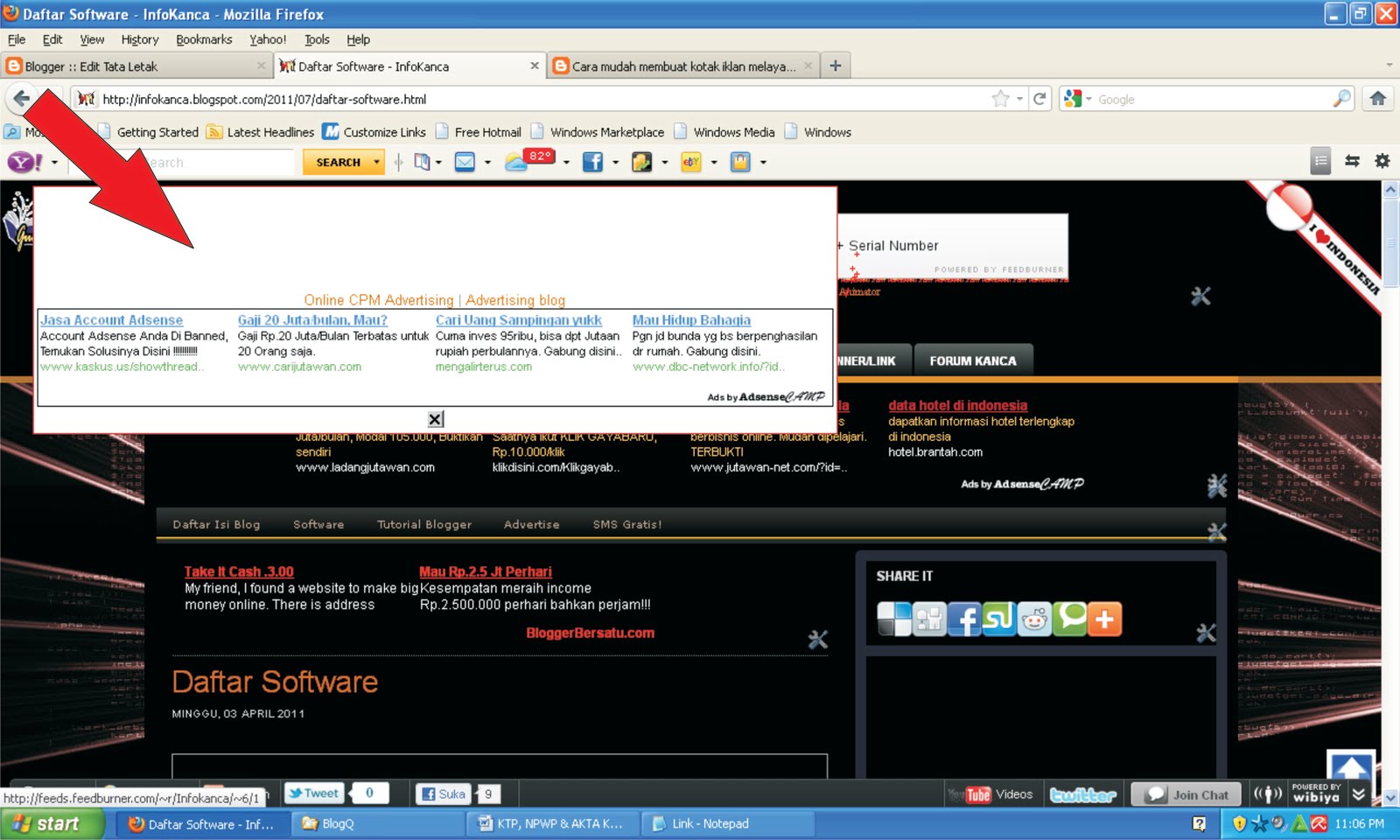Click the Yahoo! logo in the toolbar
The height and width of the screenshot is (840, 1400).
(24, 162)
